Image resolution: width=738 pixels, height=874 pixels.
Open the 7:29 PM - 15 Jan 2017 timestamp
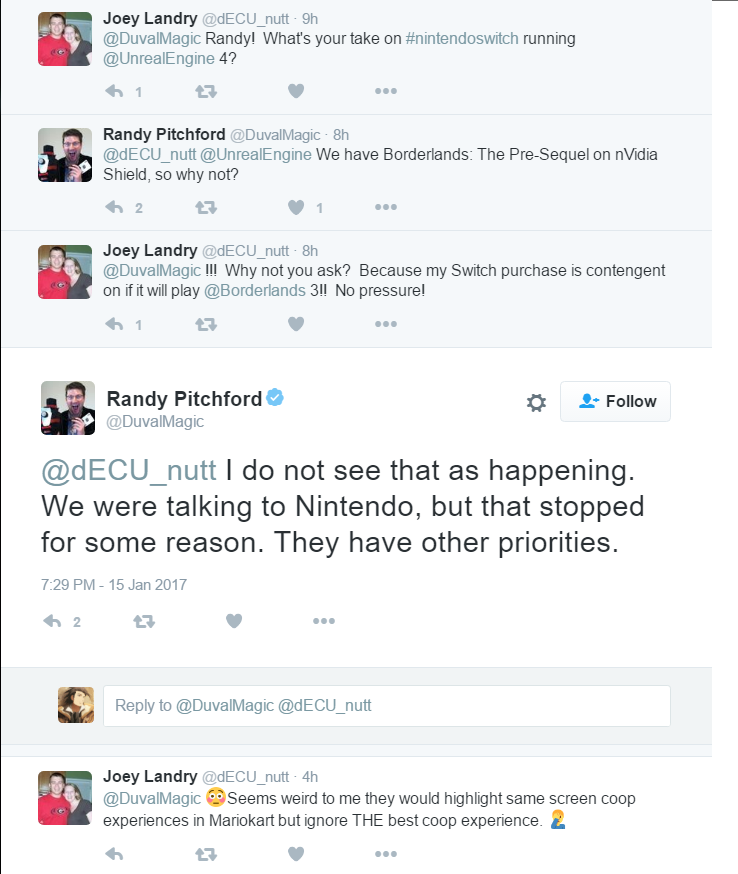tap(114, 585)
